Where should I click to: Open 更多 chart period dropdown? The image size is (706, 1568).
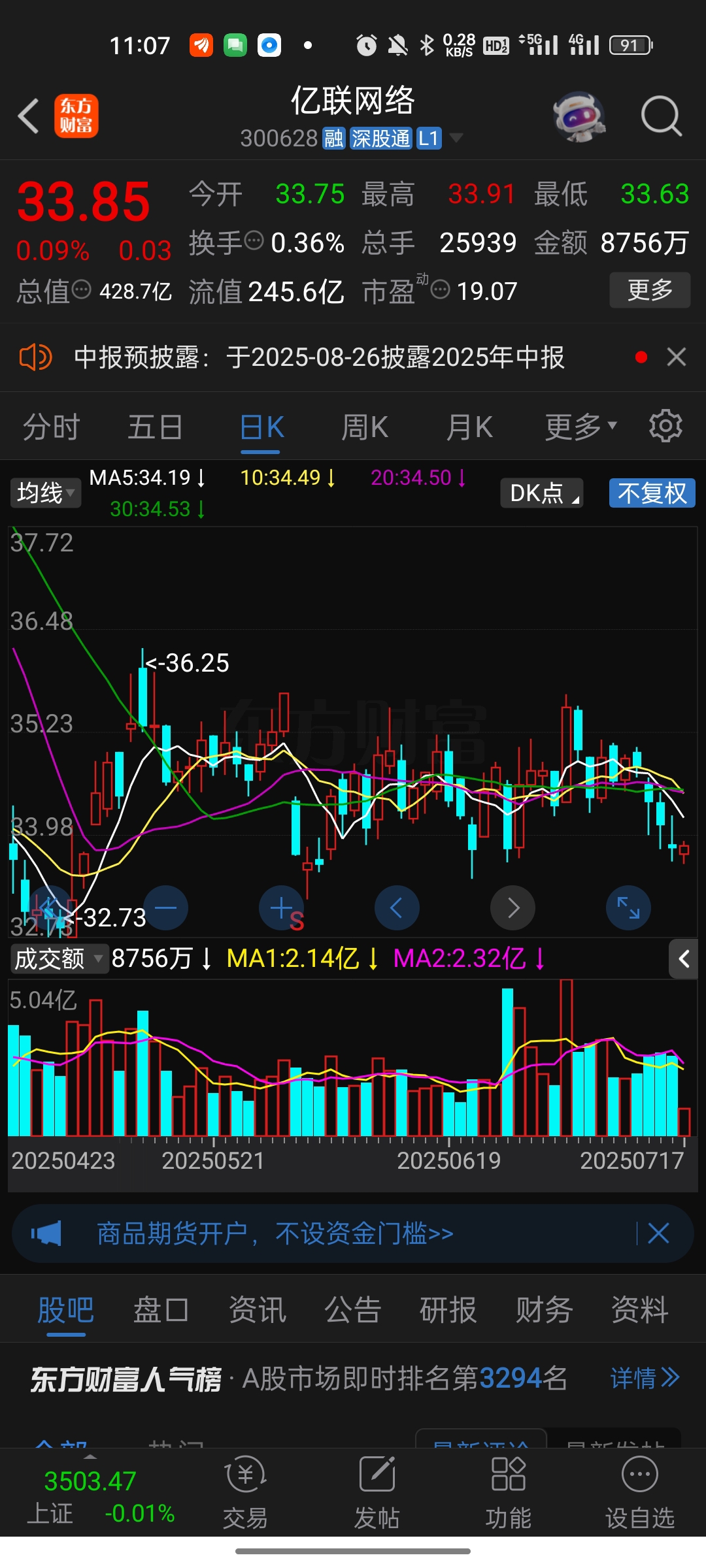click(x=581, y=427)
